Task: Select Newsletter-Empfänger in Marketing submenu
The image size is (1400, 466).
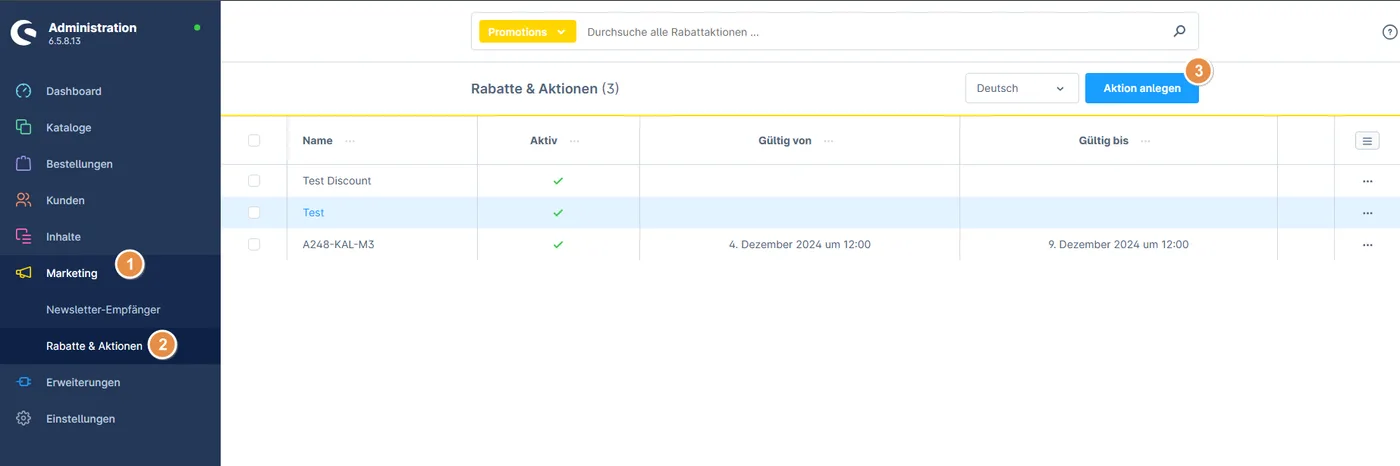Action: [x=103, y=310]
